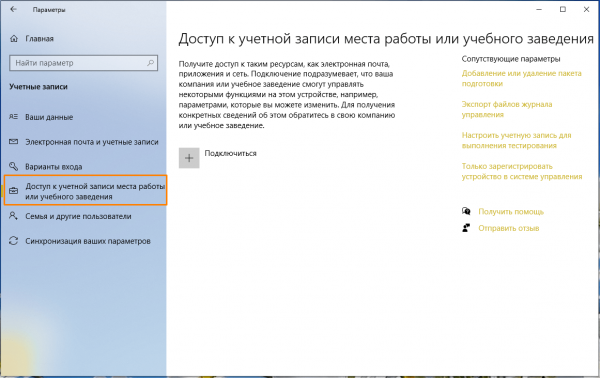The width and height of the screenshot is (600, 378).
Task: Click the key icon for Варианты входа
Action: (13, 166)
